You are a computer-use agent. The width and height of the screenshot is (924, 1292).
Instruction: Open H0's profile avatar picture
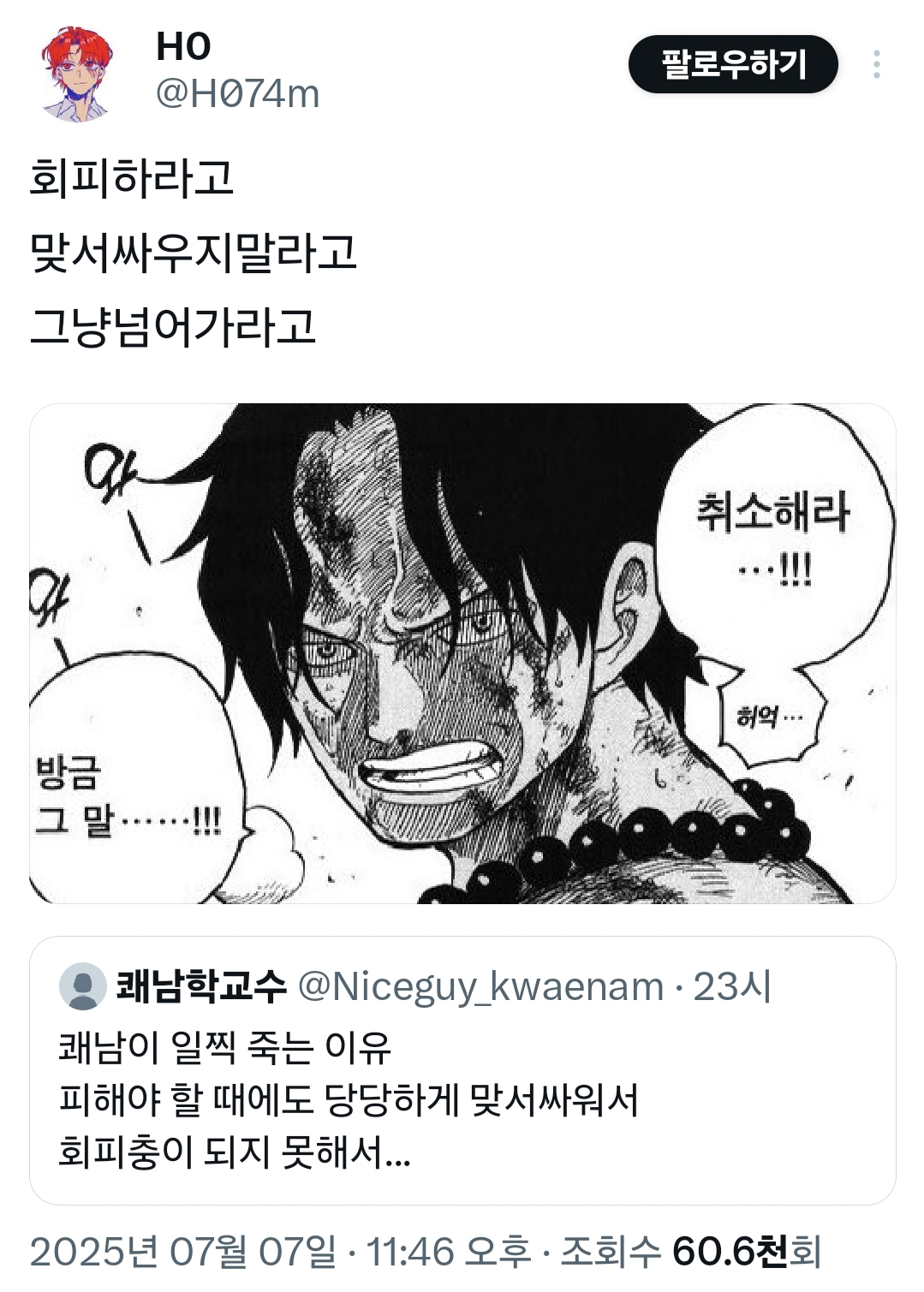pyautogui.click(x=76, y=73)
